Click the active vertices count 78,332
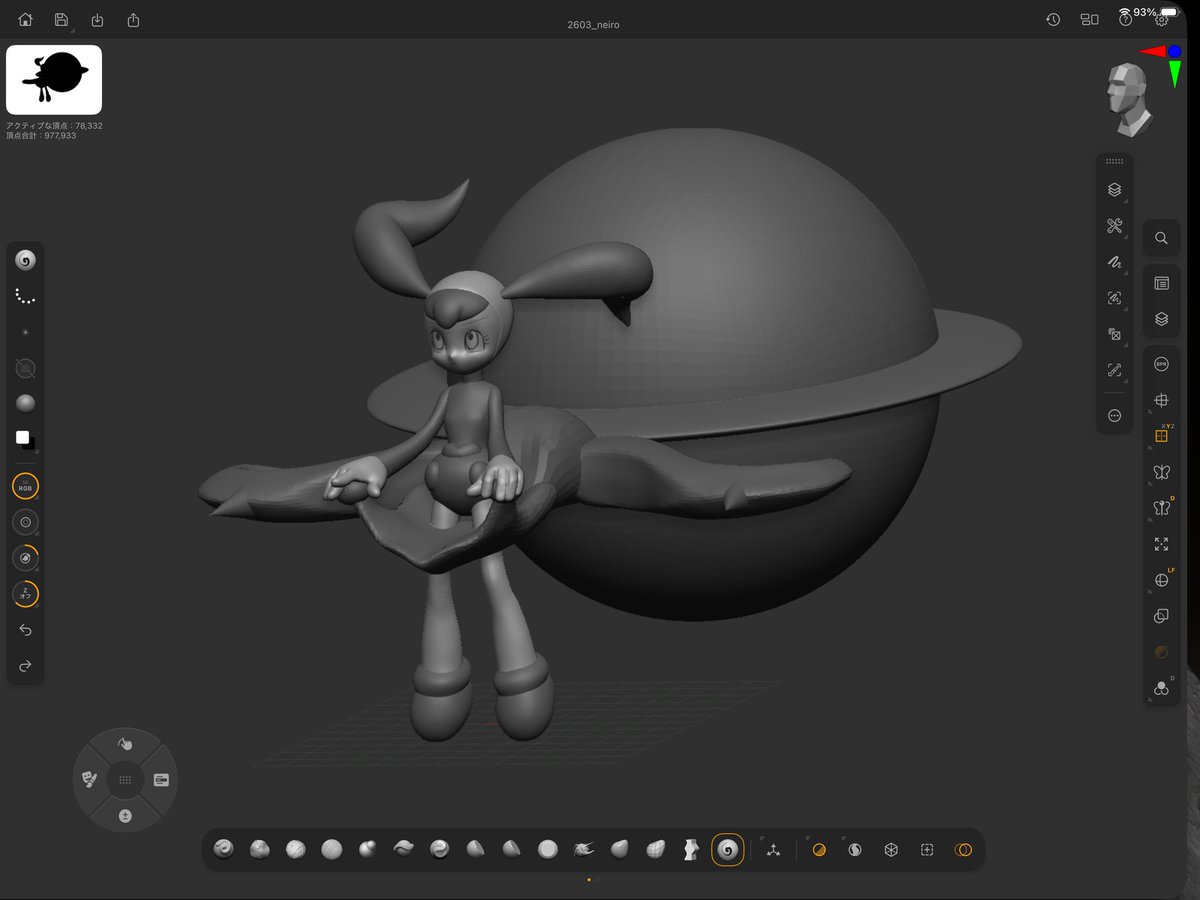This screenshot has height=900, width=1200. click(x=54, y=126)
